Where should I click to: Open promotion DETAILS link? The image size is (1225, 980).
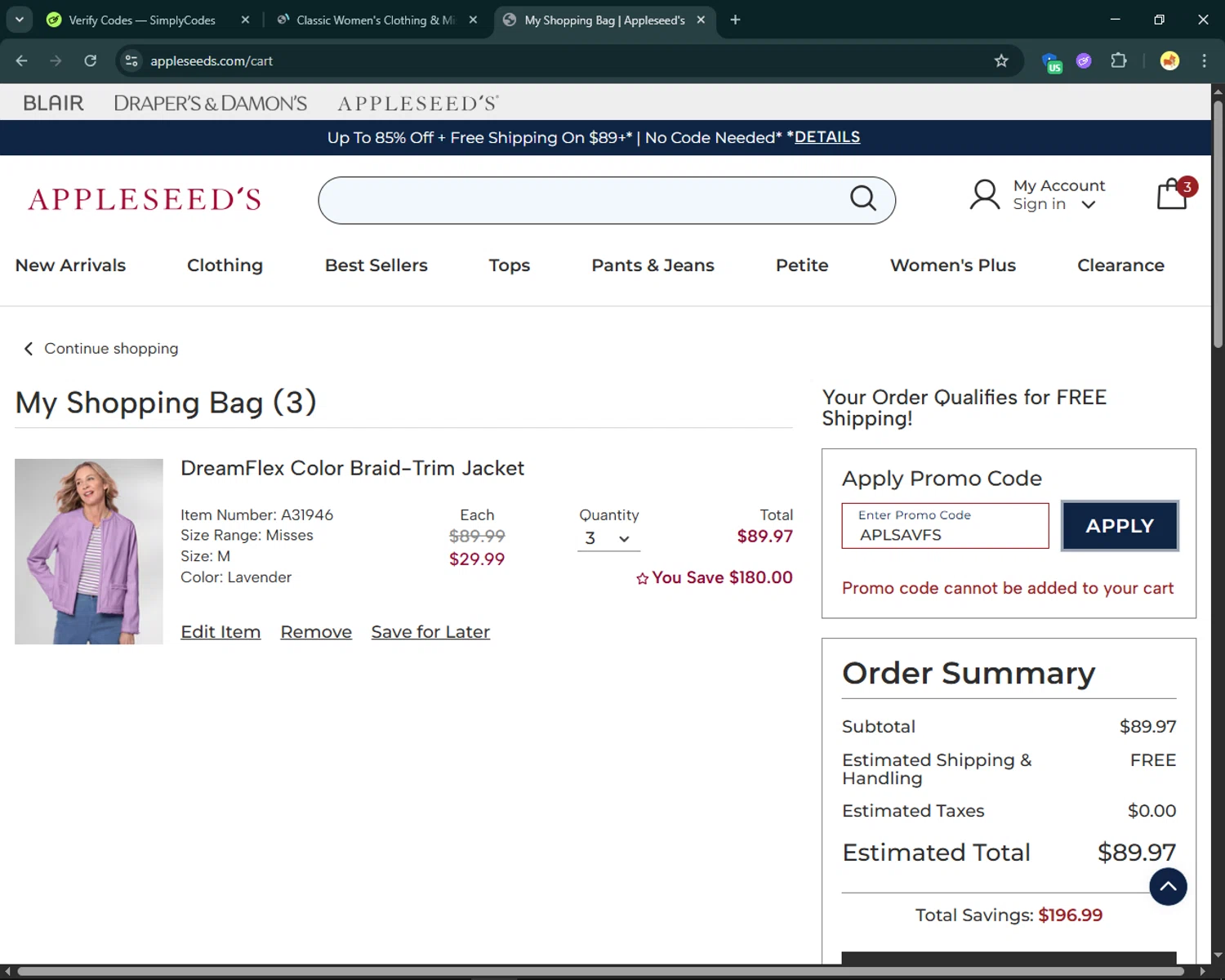click(826, 137)
